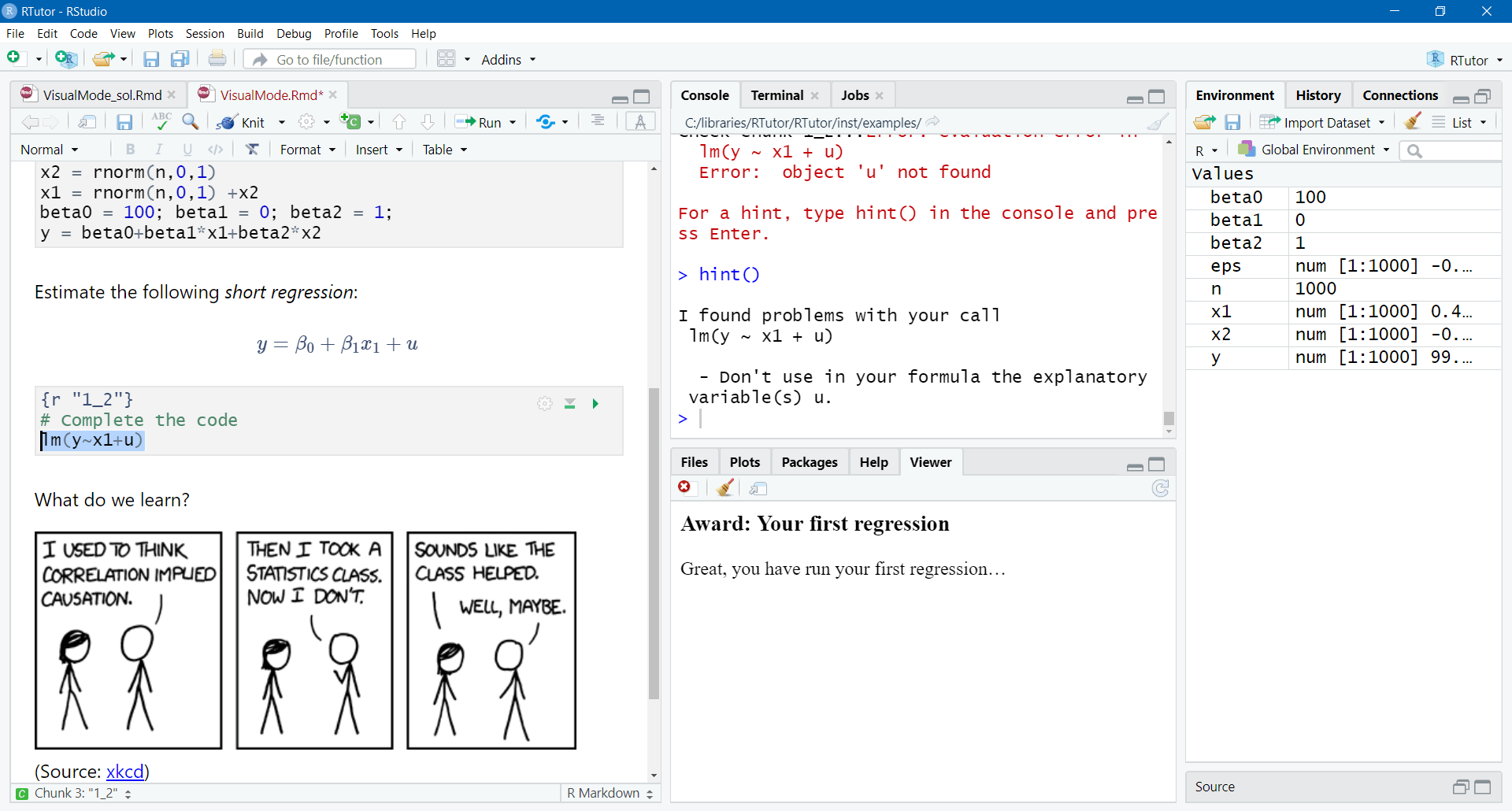Open the Addins dropdown

pyautogui.click(x=509, y=60)
